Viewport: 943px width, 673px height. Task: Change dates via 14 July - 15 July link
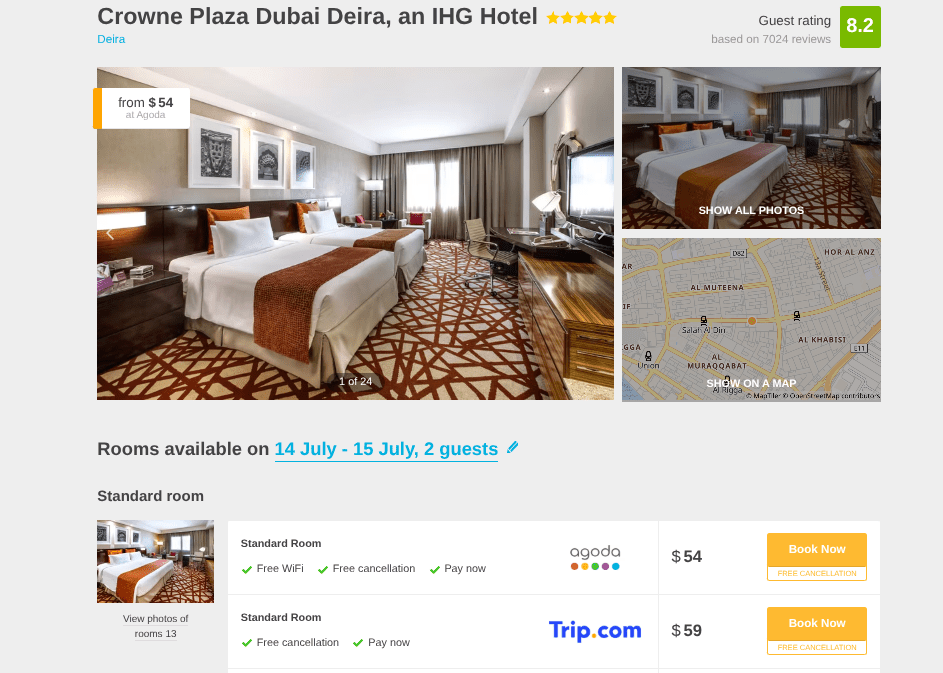point(386,449)
